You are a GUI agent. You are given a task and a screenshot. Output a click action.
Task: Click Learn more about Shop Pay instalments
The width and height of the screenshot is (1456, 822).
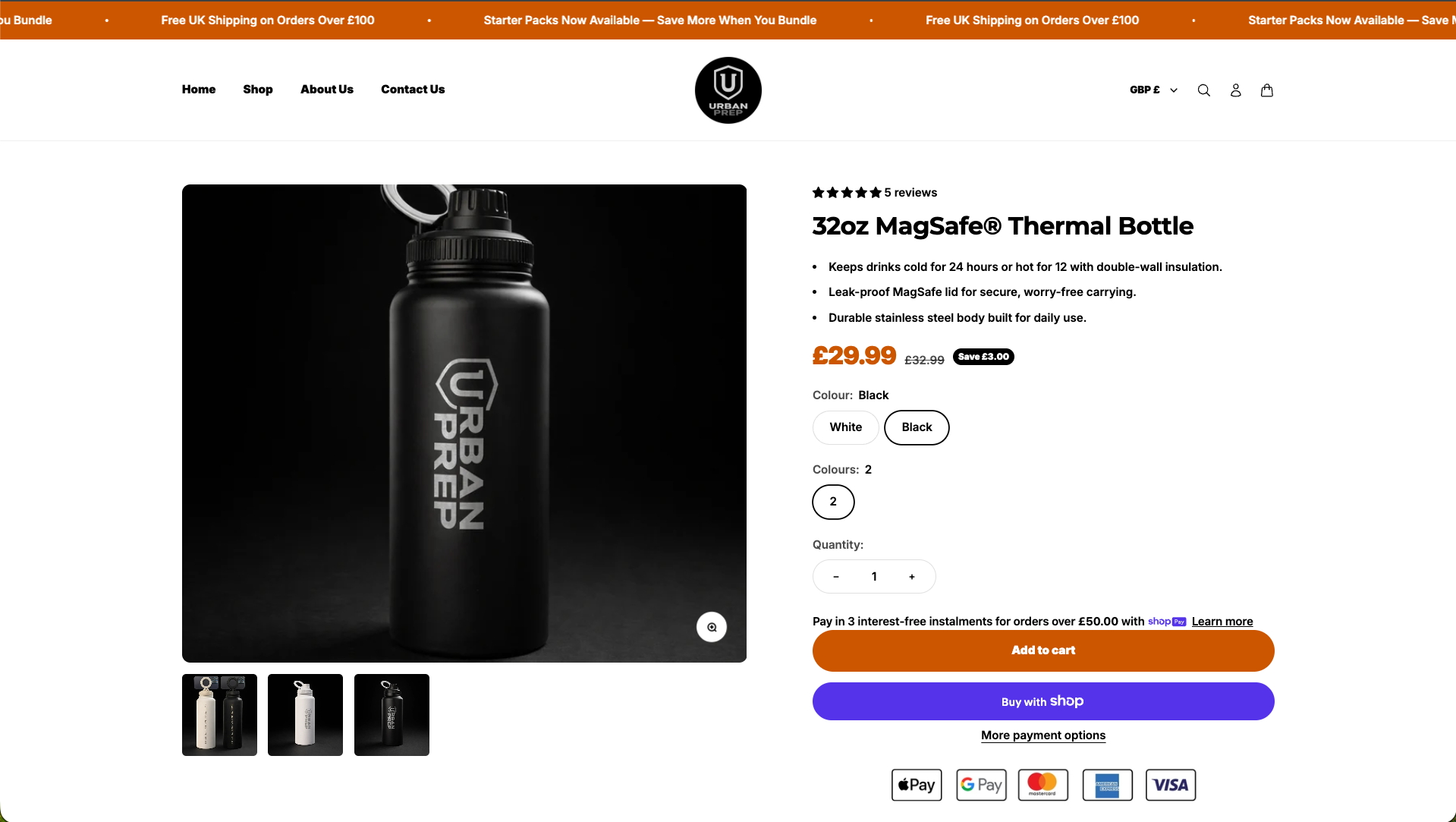(1222, 622)
